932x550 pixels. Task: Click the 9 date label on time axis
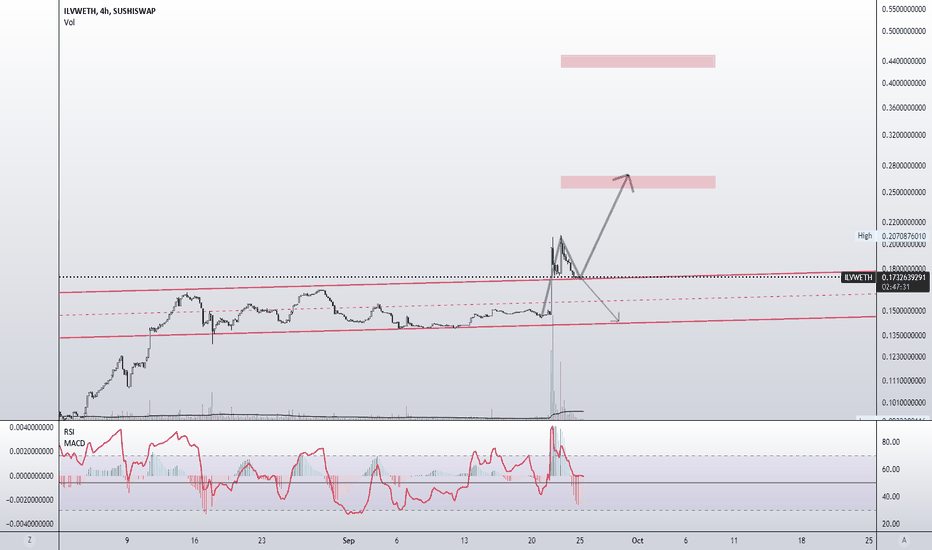pos(127,541)
